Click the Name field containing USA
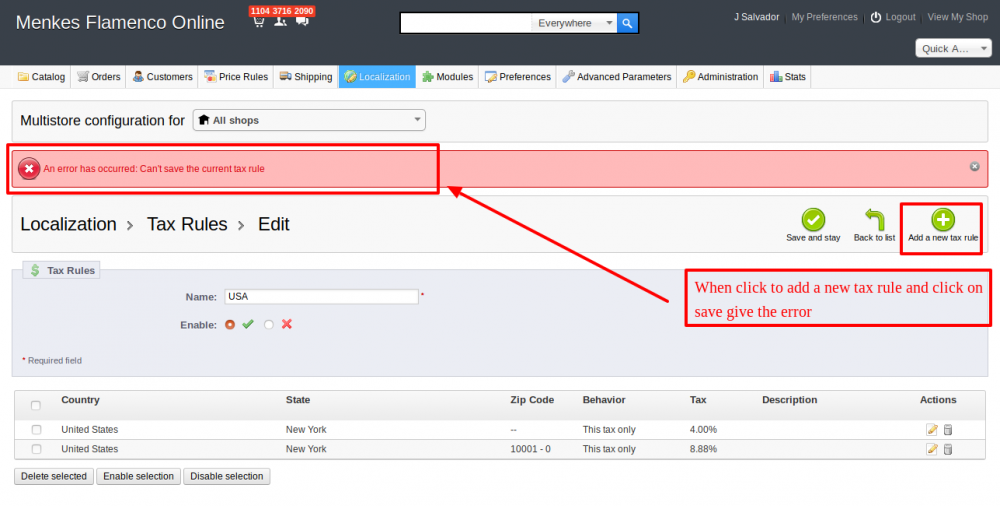 click(x=321, y=297)
